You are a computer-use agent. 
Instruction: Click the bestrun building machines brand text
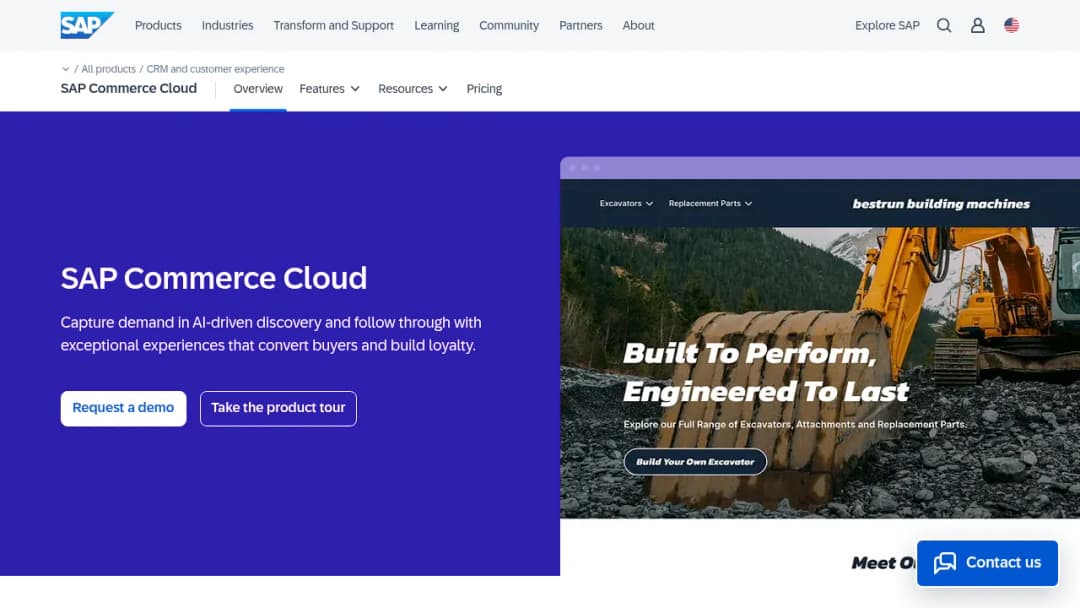(x=941, y=204)
